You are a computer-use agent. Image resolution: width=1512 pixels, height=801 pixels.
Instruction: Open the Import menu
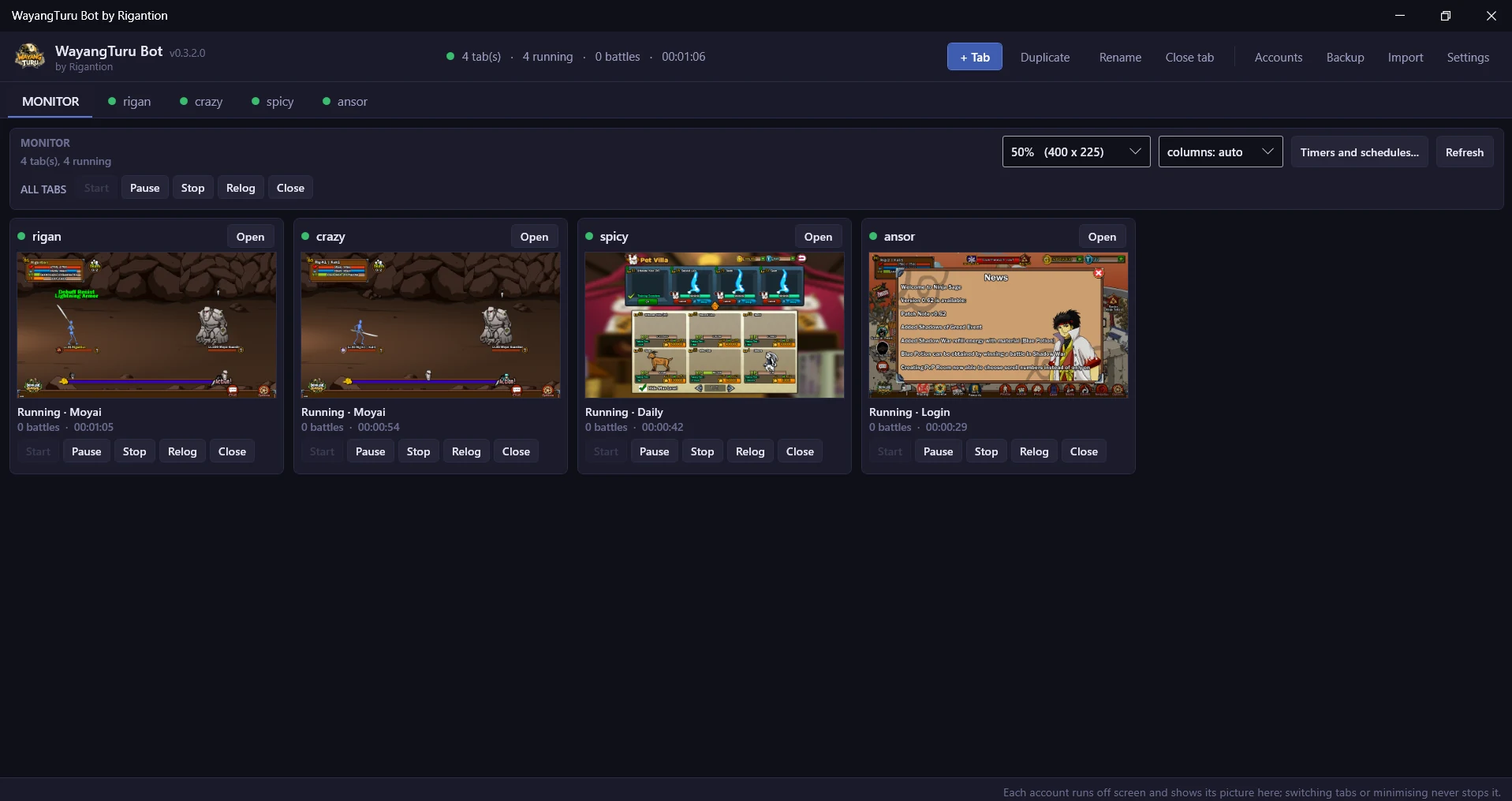click(1406, 57)
